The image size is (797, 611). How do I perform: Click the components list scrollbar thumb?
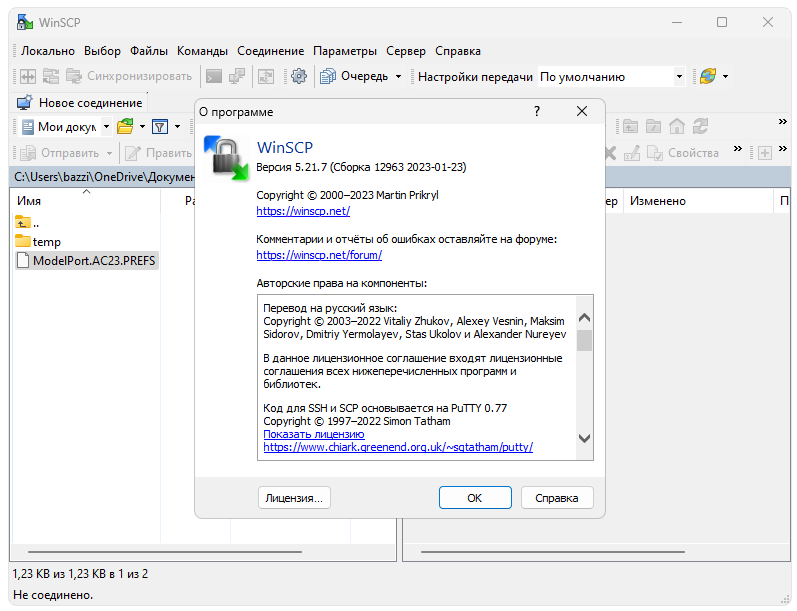pos(585,340)
